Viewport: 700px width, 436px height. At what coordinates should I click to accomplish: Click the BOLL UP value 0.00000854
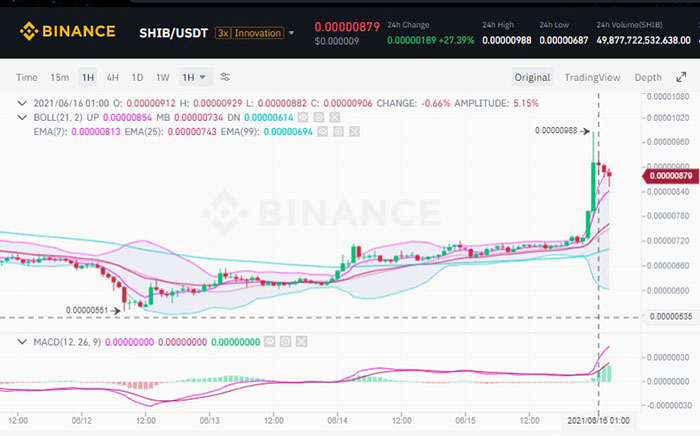pos(127,118)
